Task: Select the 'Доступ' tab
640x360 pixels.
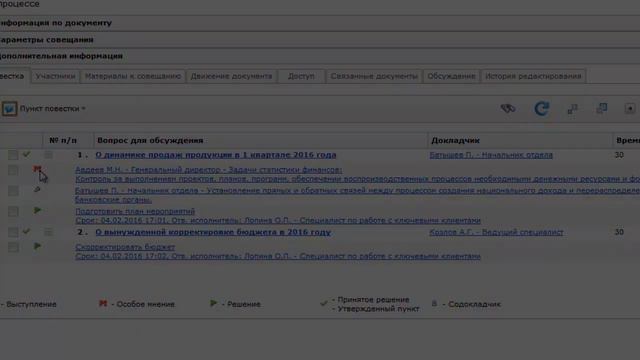Action: tap(301, 76)
